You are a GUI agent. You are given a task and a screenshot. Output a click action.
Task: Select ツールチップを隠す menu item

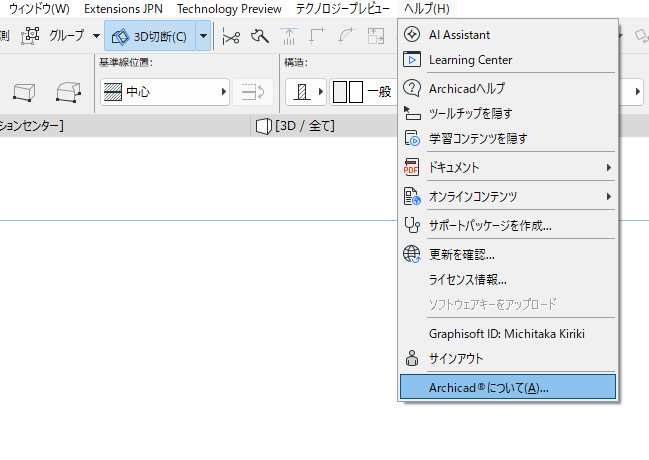point(508,113)
